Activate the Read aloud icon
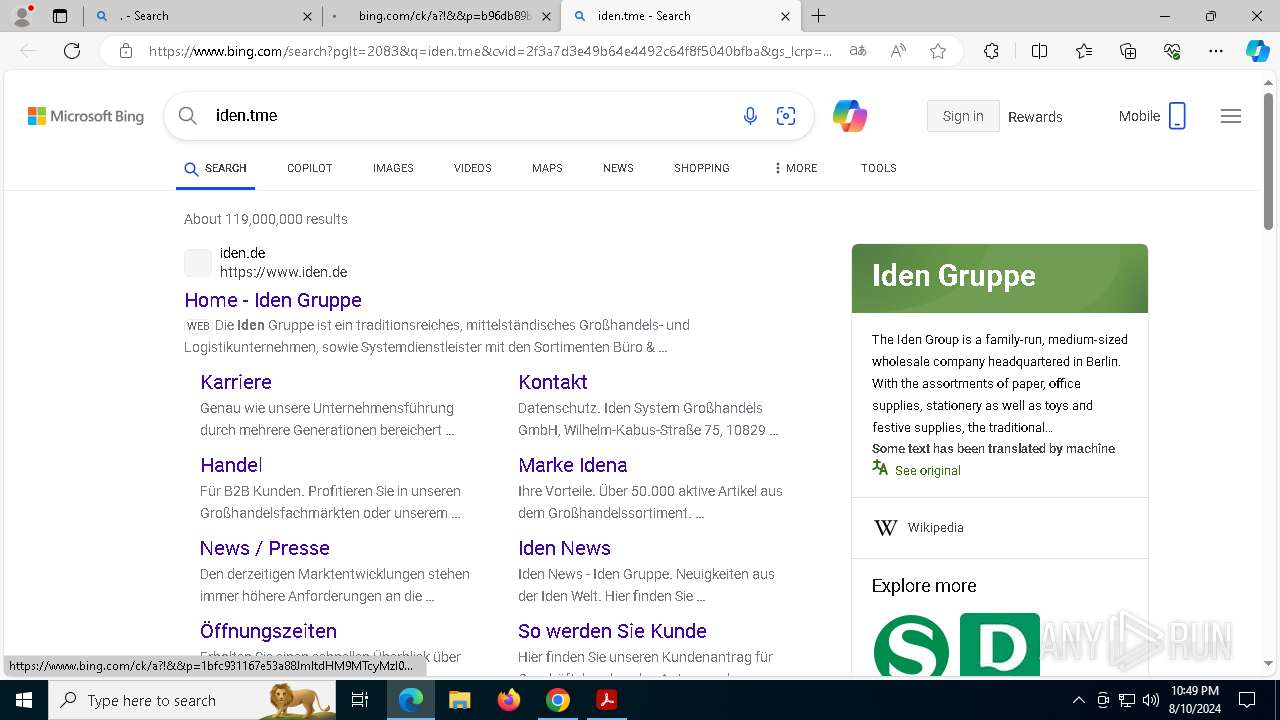 point(898,51)
